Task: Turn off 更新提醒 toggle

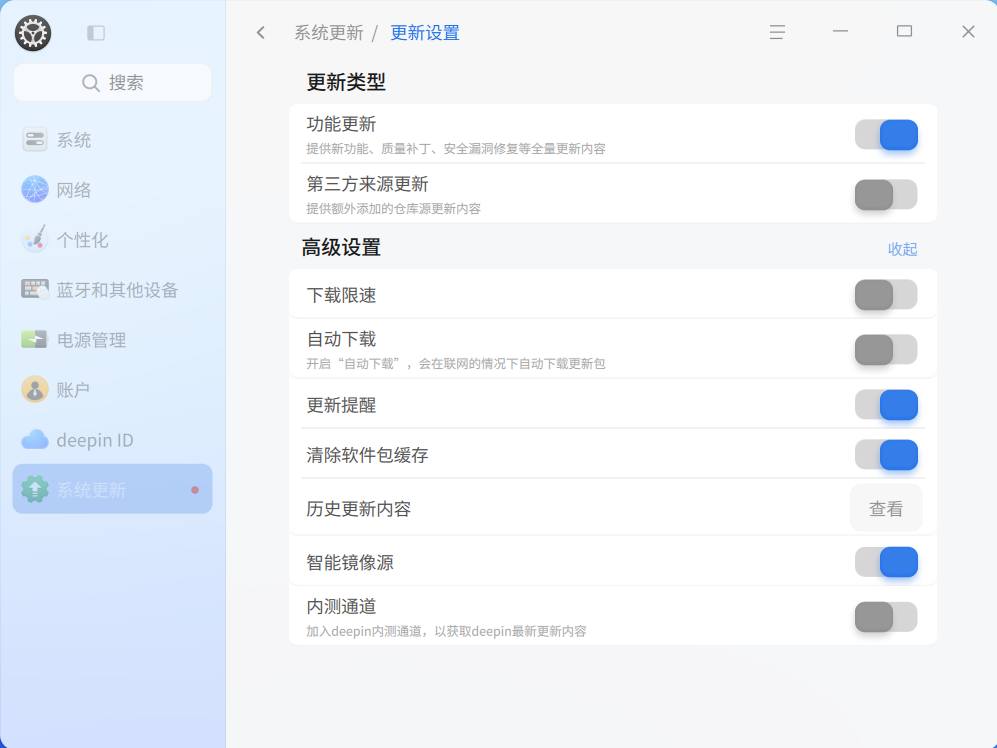Action: (886, 405)
